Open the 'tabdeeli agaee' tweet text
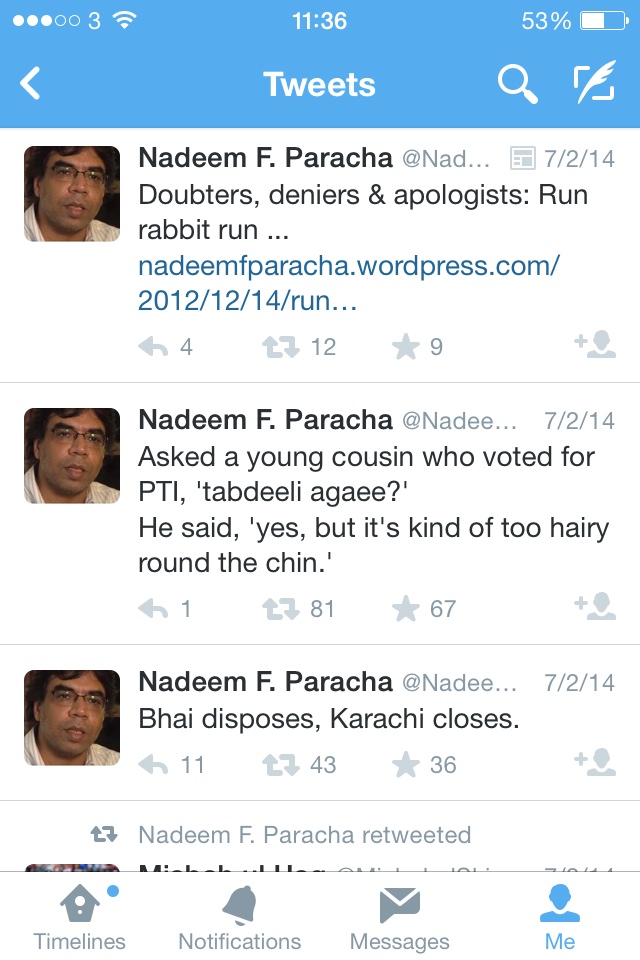Screen dimensions: 640x960 pyautogui.click(x=374, y=509)
